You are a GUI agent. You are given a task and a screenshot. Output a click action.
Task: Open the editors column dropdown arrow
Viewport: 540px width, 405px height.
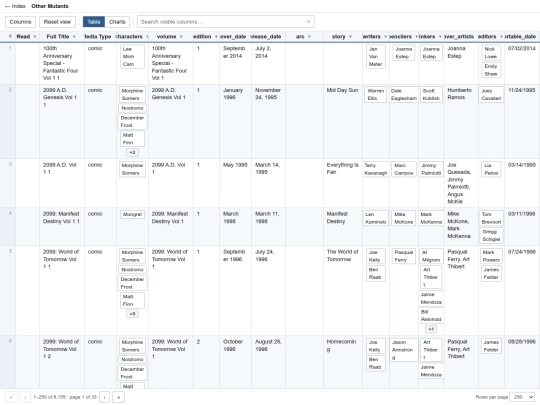click(501, 37)
